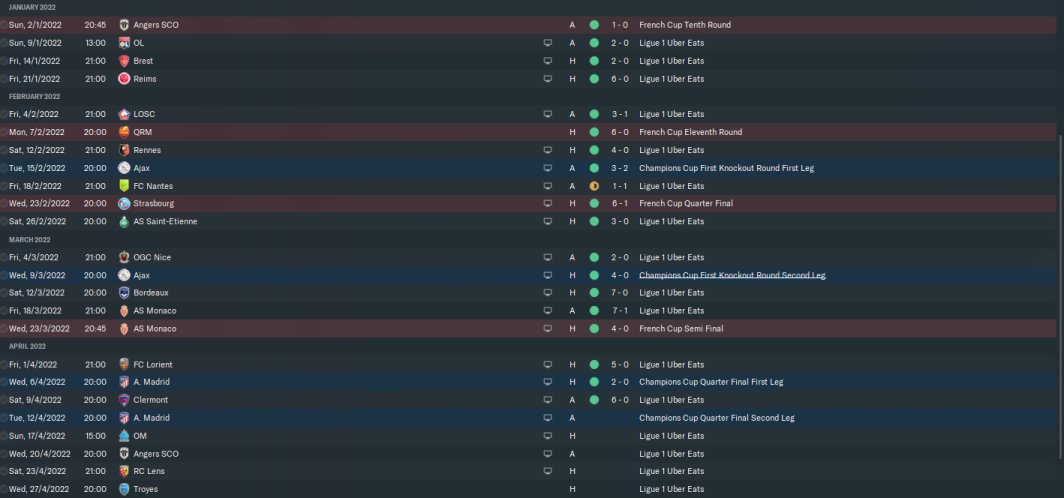
Task: Click Champions Cup Quarter Final Second Leg
Action: (713, 418)
